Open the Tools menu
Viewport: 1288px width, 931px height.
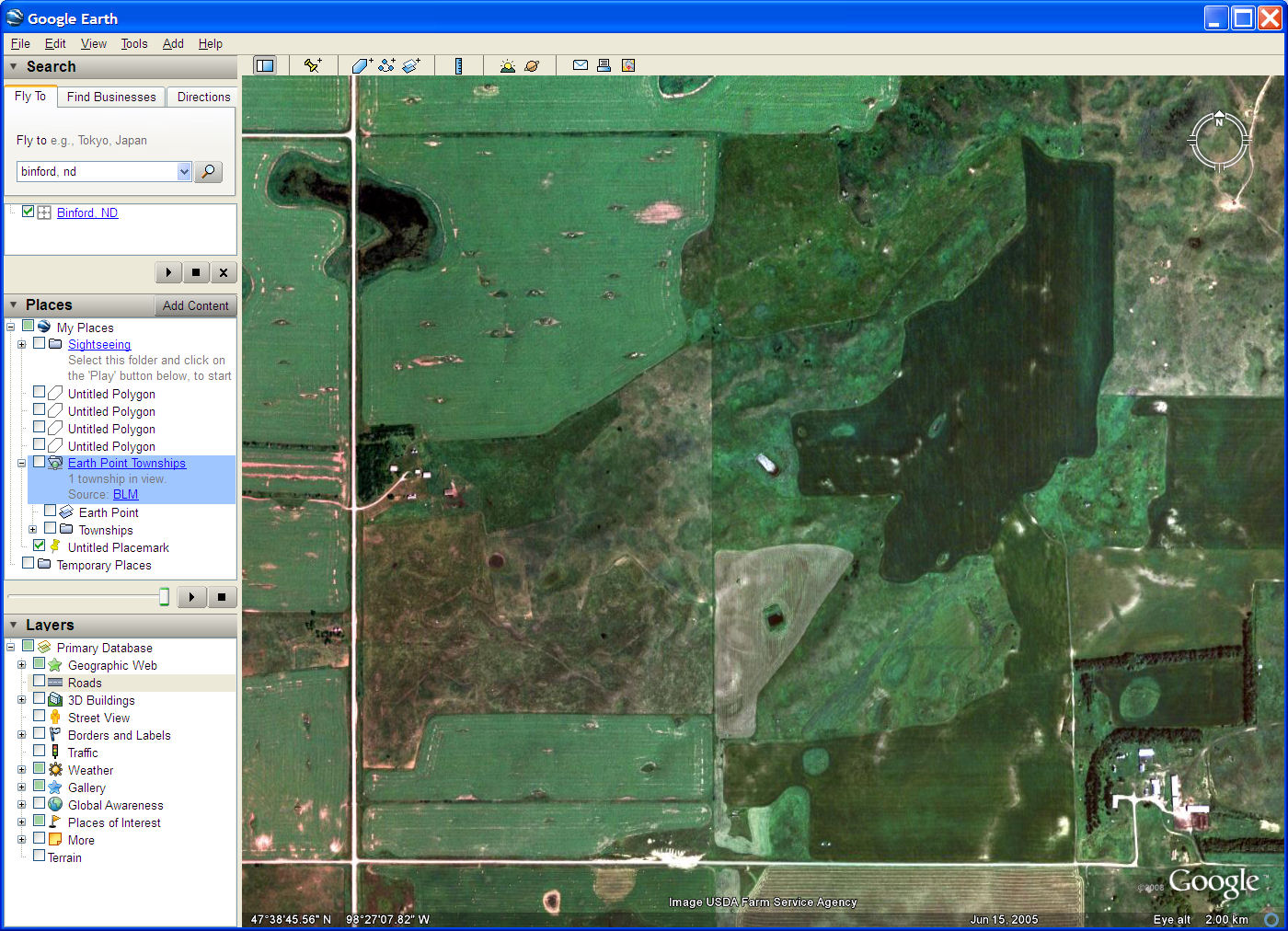click(133, 43)
